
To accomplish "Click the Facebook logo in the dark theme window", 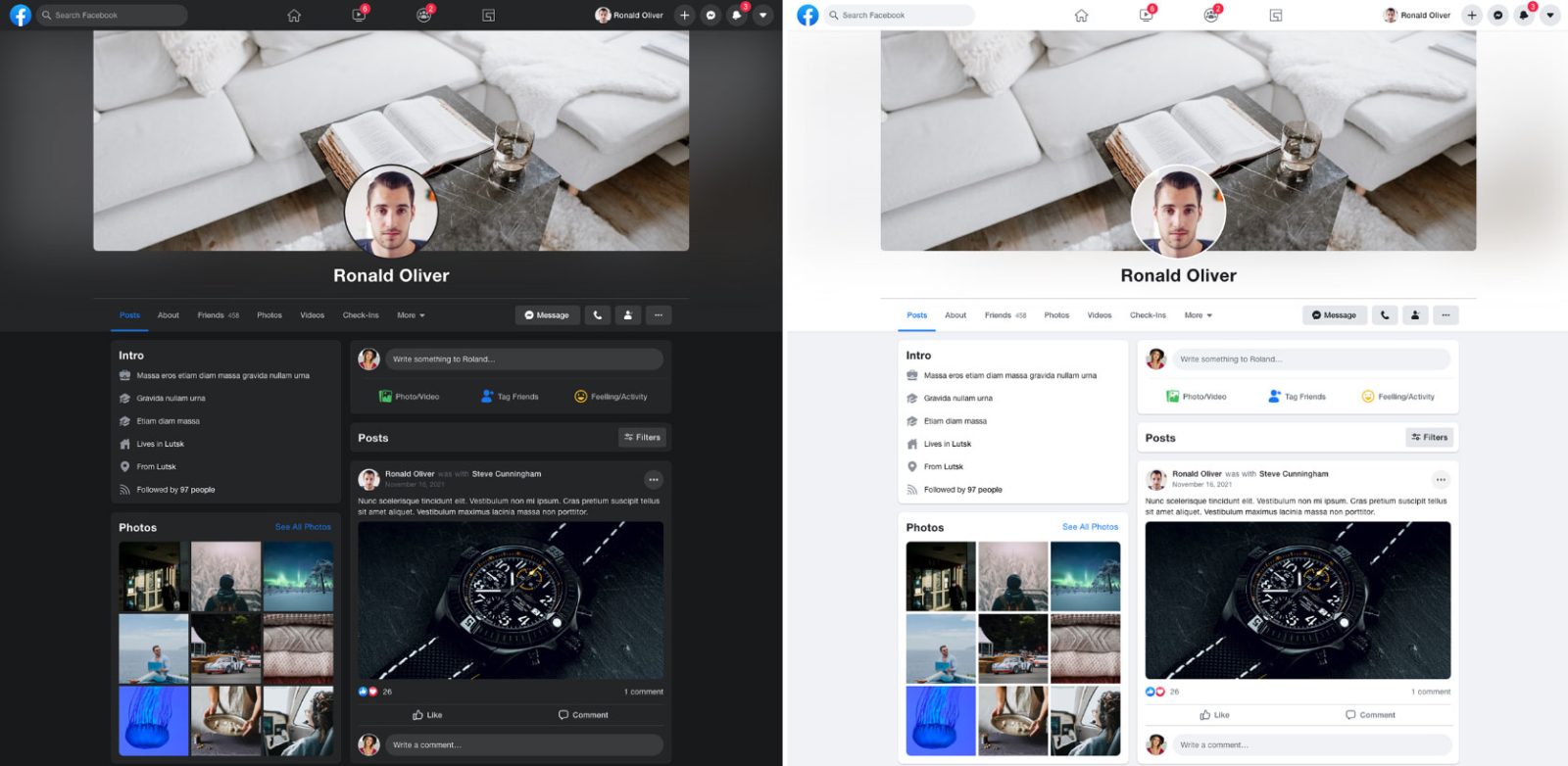I will pyautogui.click(x=20, y=15).
